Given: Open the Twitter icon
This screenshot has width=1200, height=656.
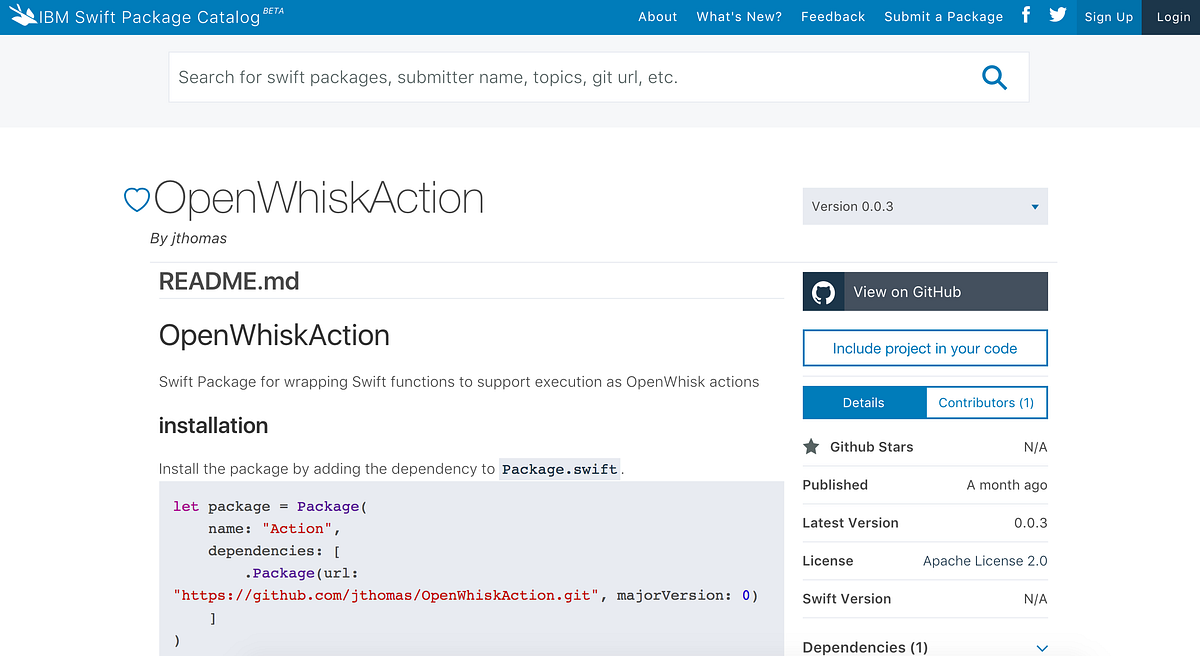Looking at the screenshot, I should [x=1057, y=16].
